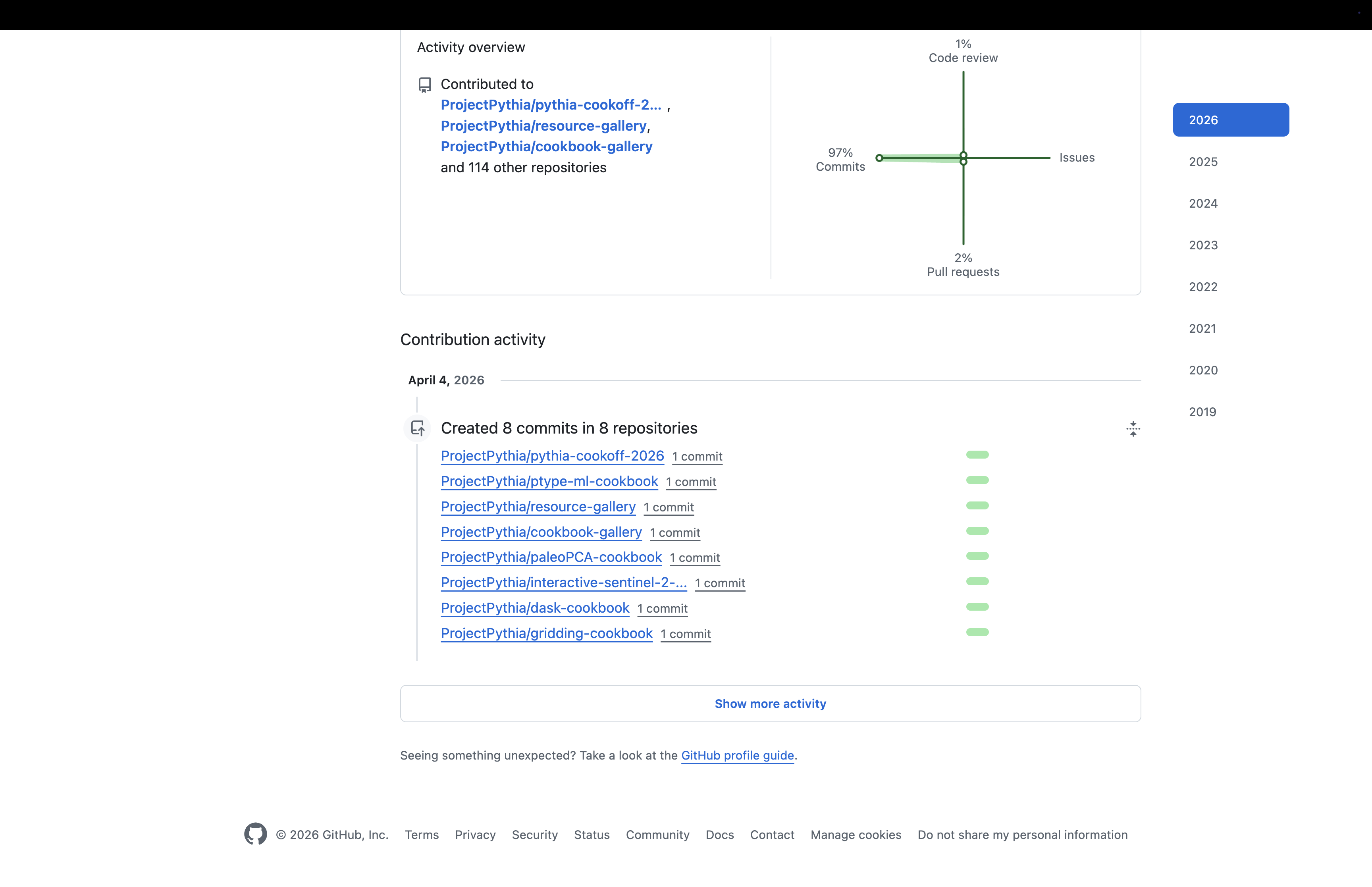Click 'and 114 other repositories' text
The height and width of the screenshot is (887, 1372).
(x=523, y=168)
